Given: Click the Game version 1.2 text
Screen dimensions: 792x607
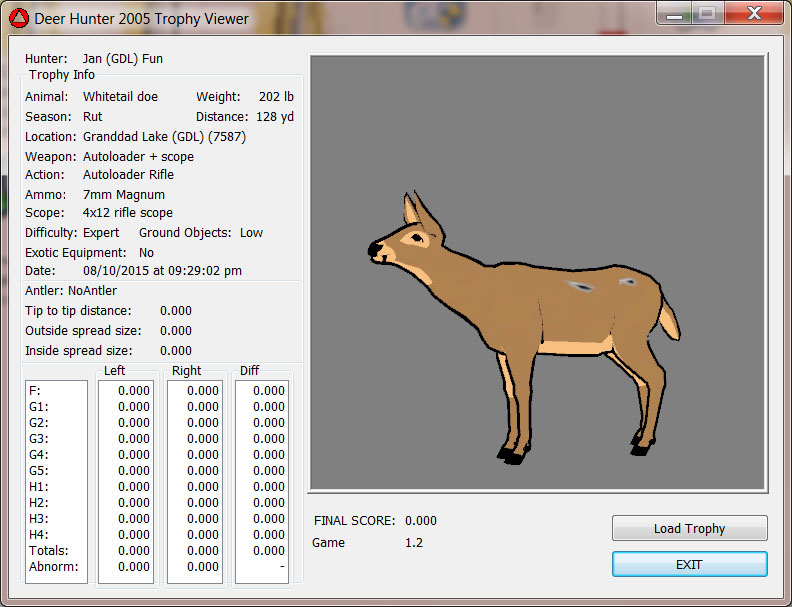Looking at the screenshot, I should [413, 543].
